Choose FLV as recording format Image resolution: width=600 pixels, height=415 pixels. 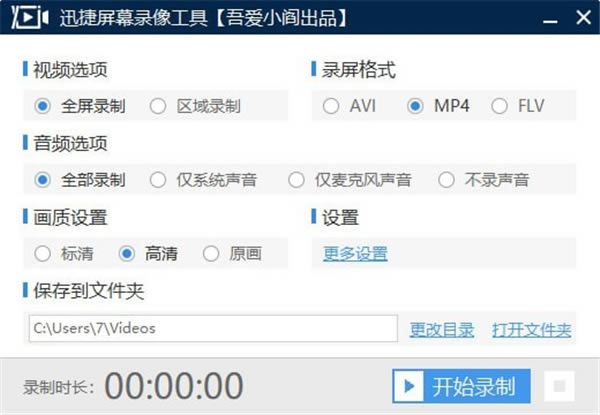pos(500,105)
